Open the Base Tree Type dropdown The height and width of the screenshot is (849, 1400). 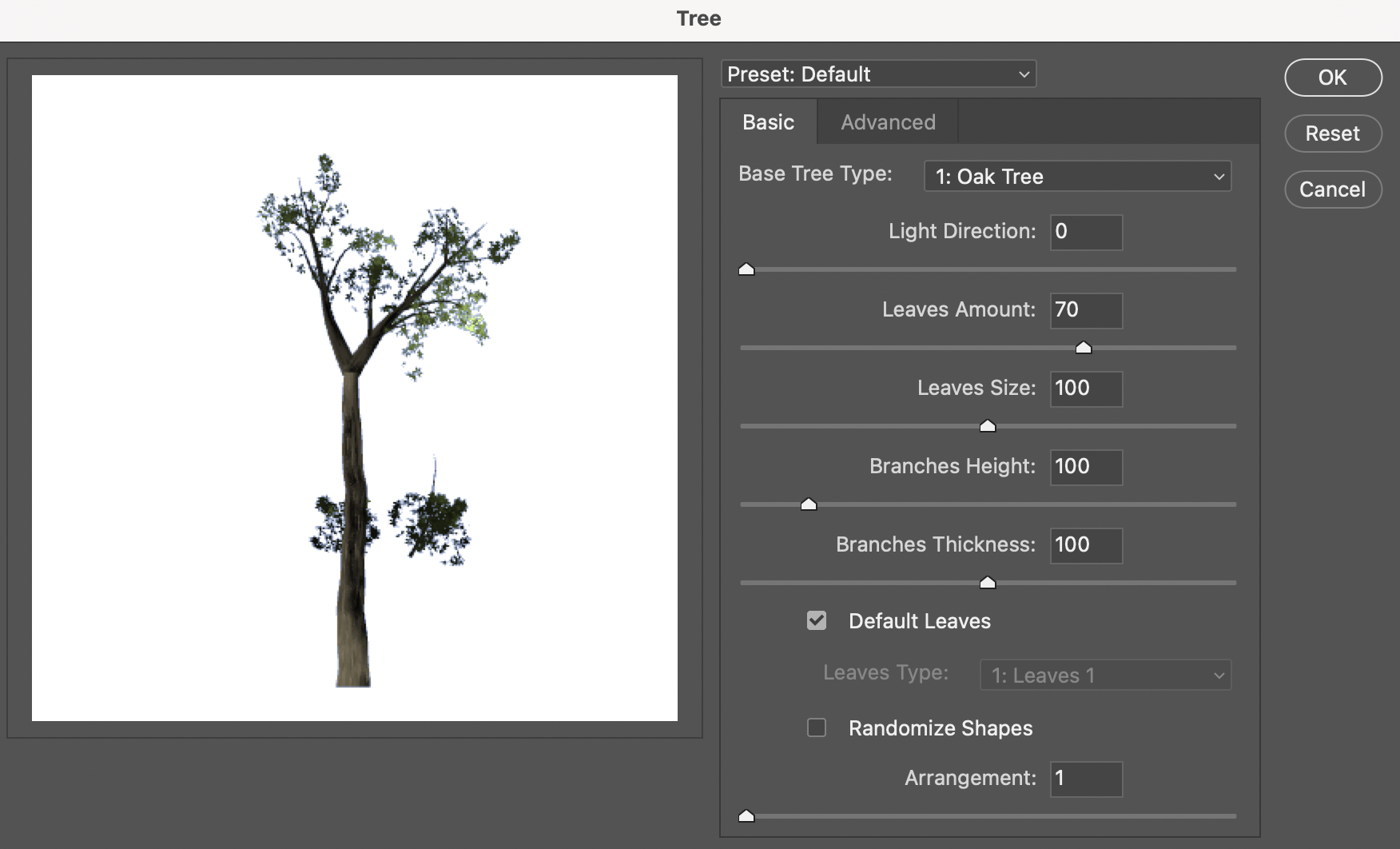pyautogui.click(x=1077, y=176)
